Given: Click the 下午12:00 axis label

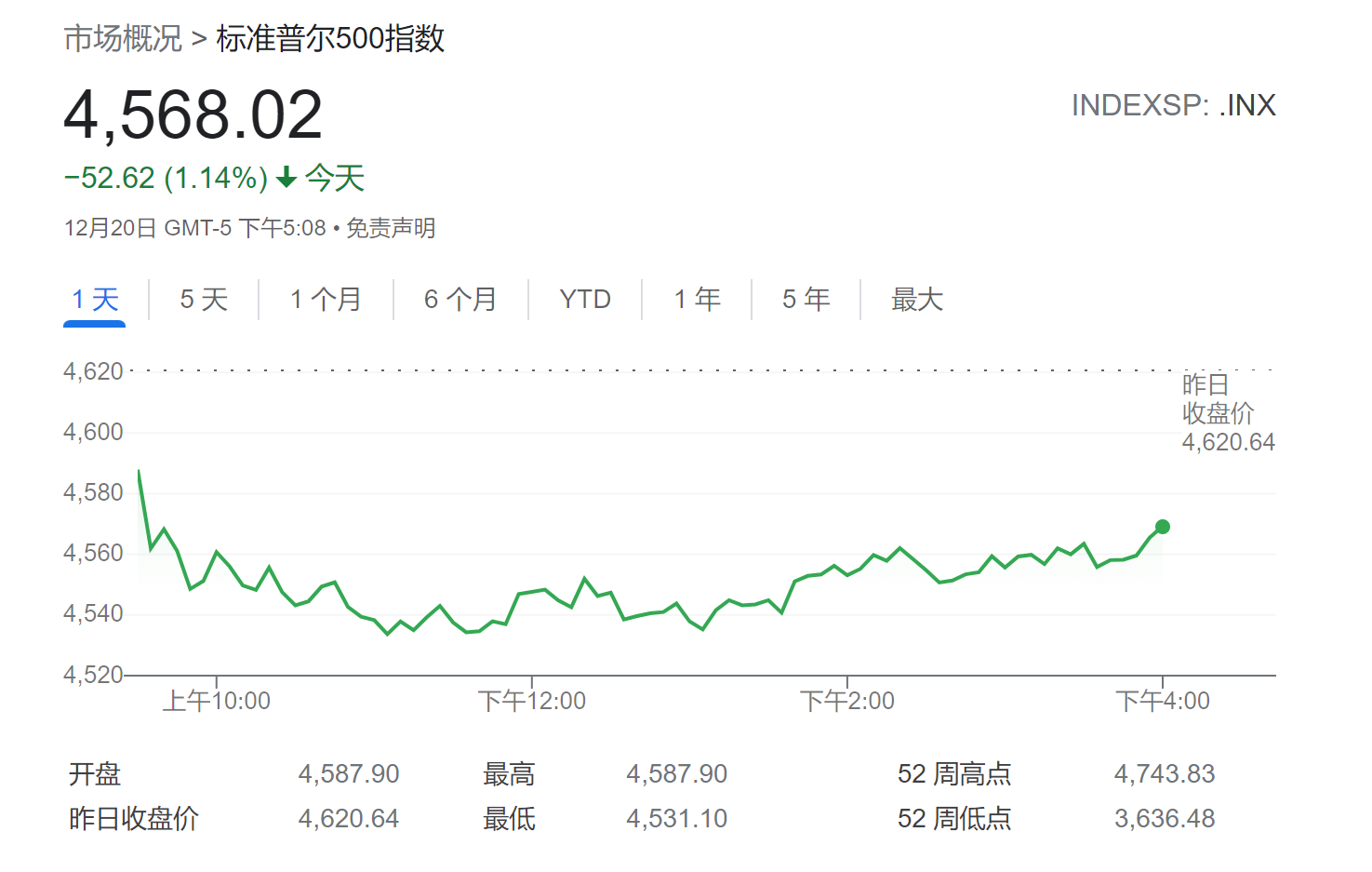Looking at the screenshot, I should [532, 701].
